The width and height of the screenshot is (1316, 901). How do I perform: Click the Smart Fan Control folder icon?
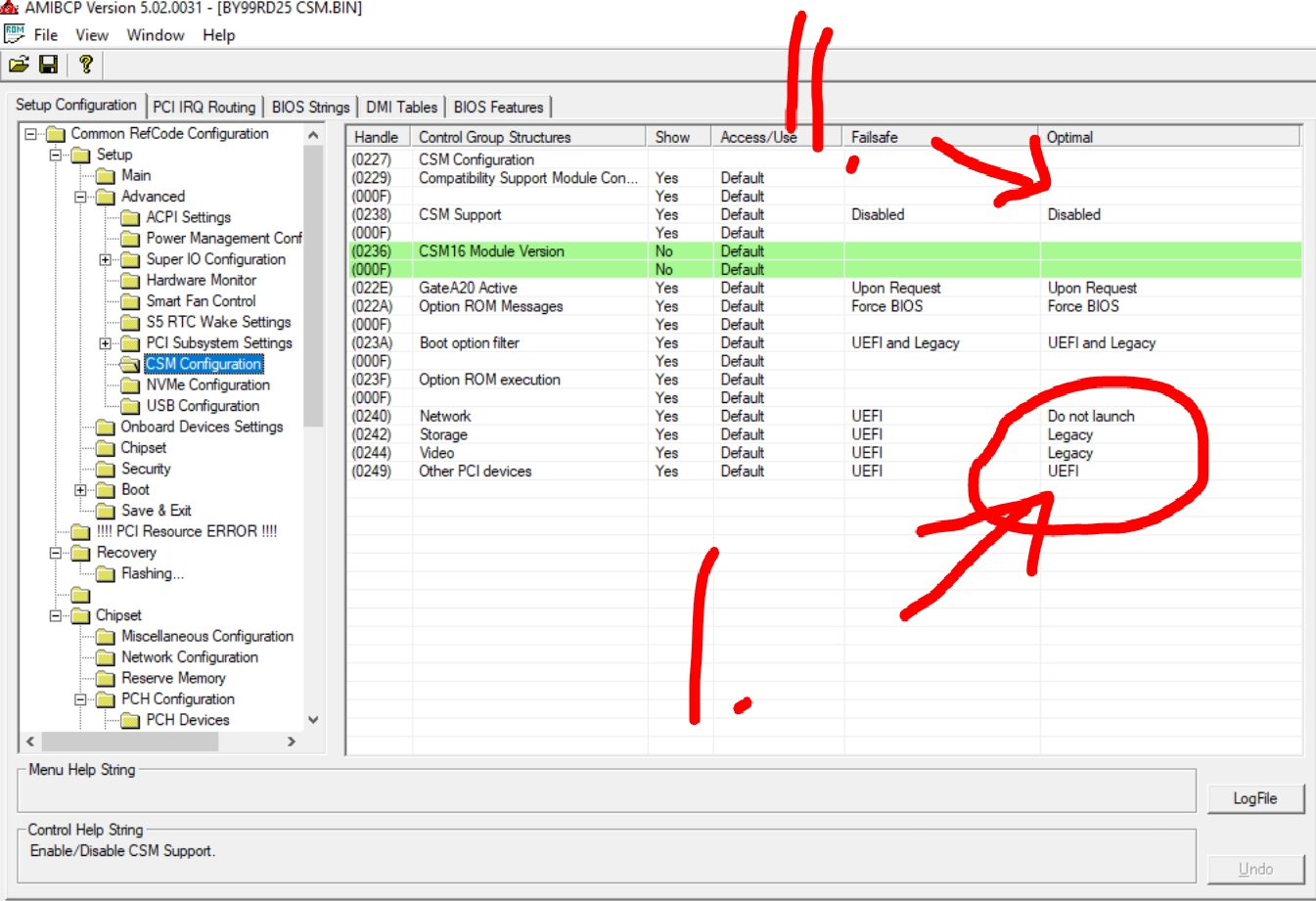point(130,301)
